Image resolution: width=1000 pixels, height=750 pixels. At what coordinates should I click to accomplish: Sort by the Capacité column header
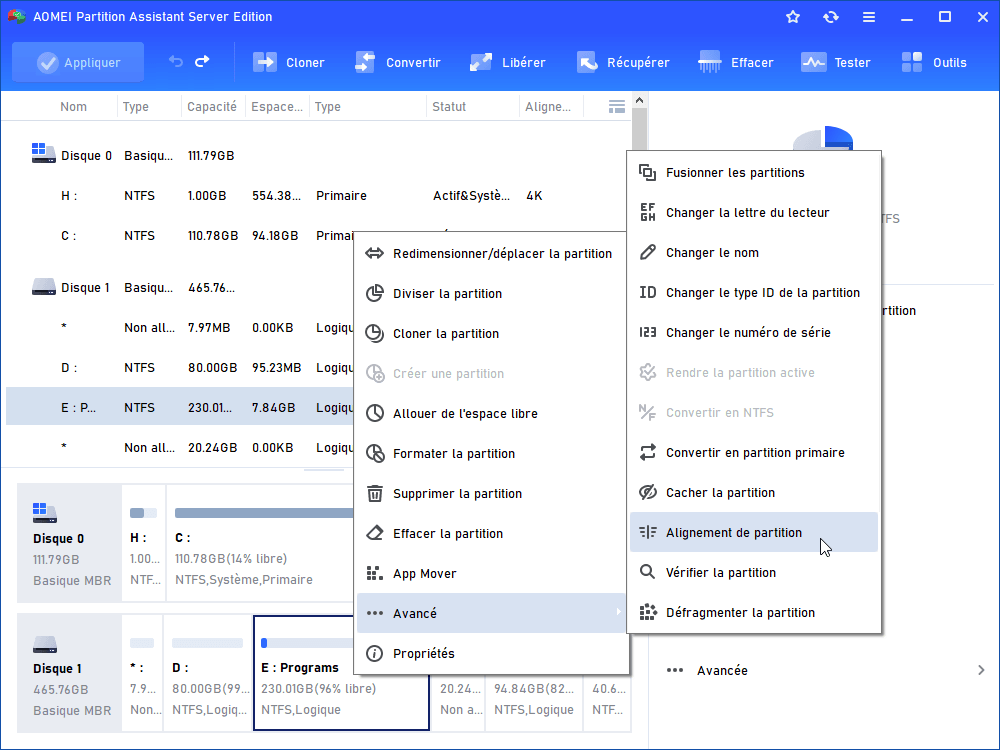212,107
